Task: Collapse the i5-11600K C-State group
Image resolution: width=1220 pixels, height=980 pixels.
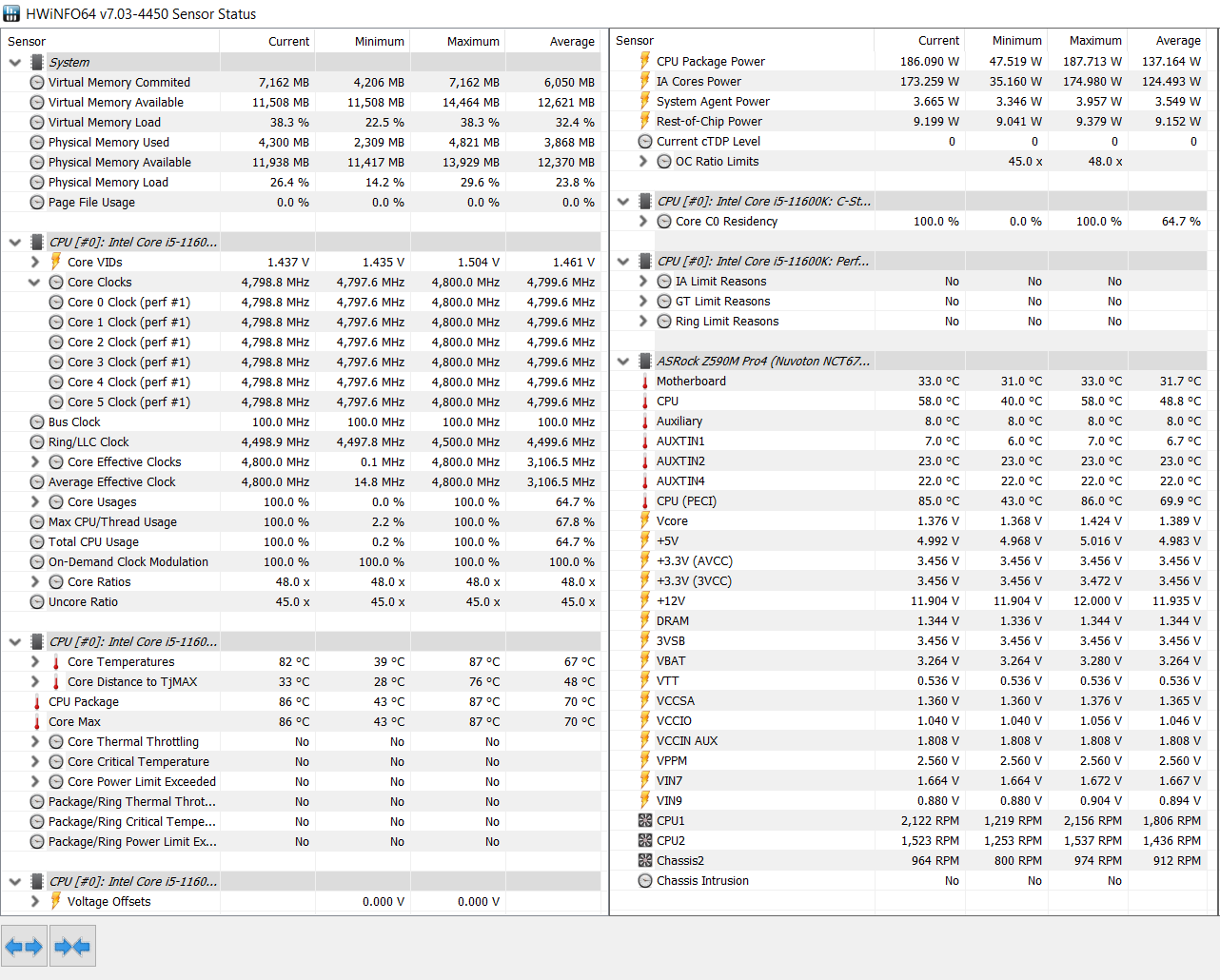Action: coord(623,201)
